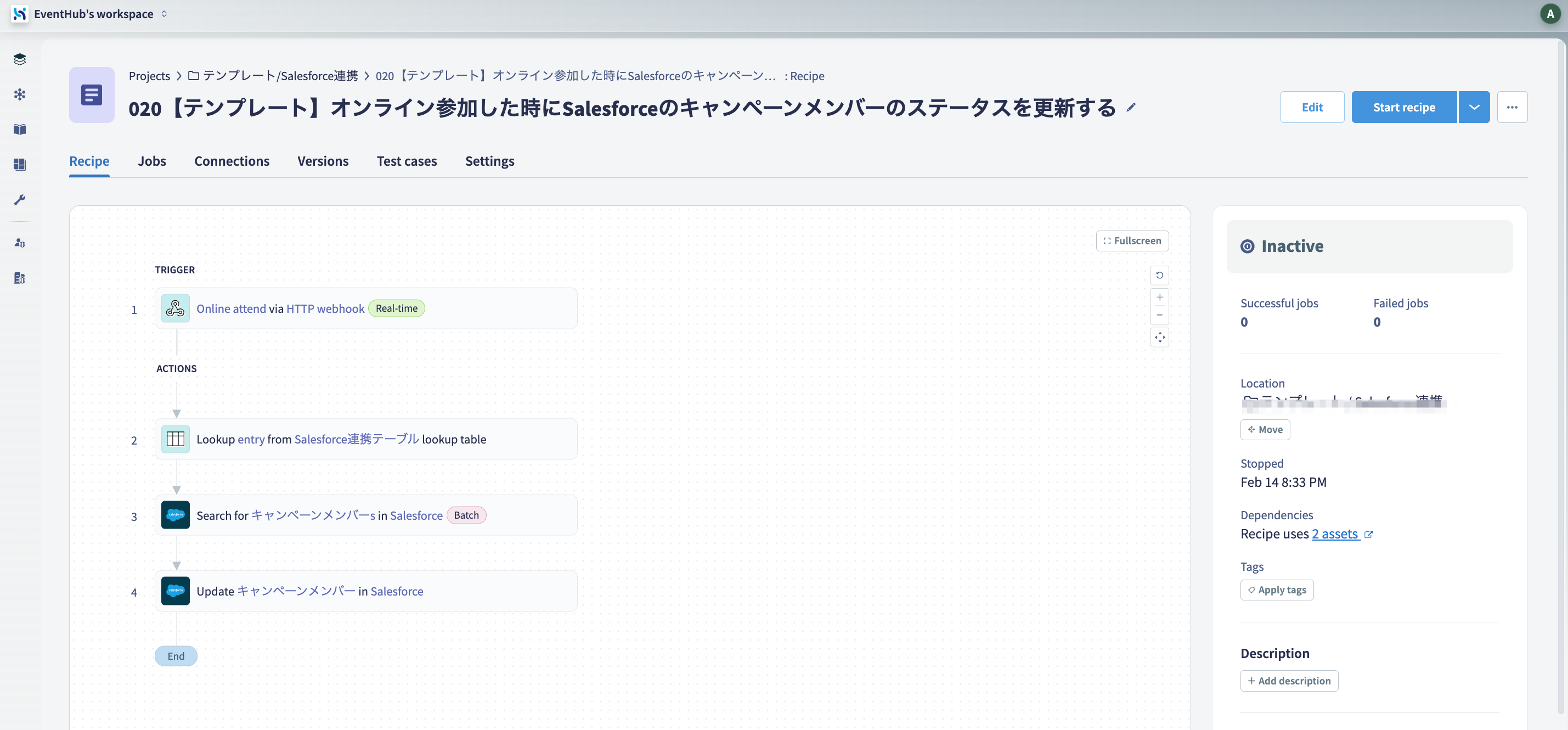Open the building admin icon in the sidebar
The height and width of the screenshot is (730, 1568).
tap(20, 278)
